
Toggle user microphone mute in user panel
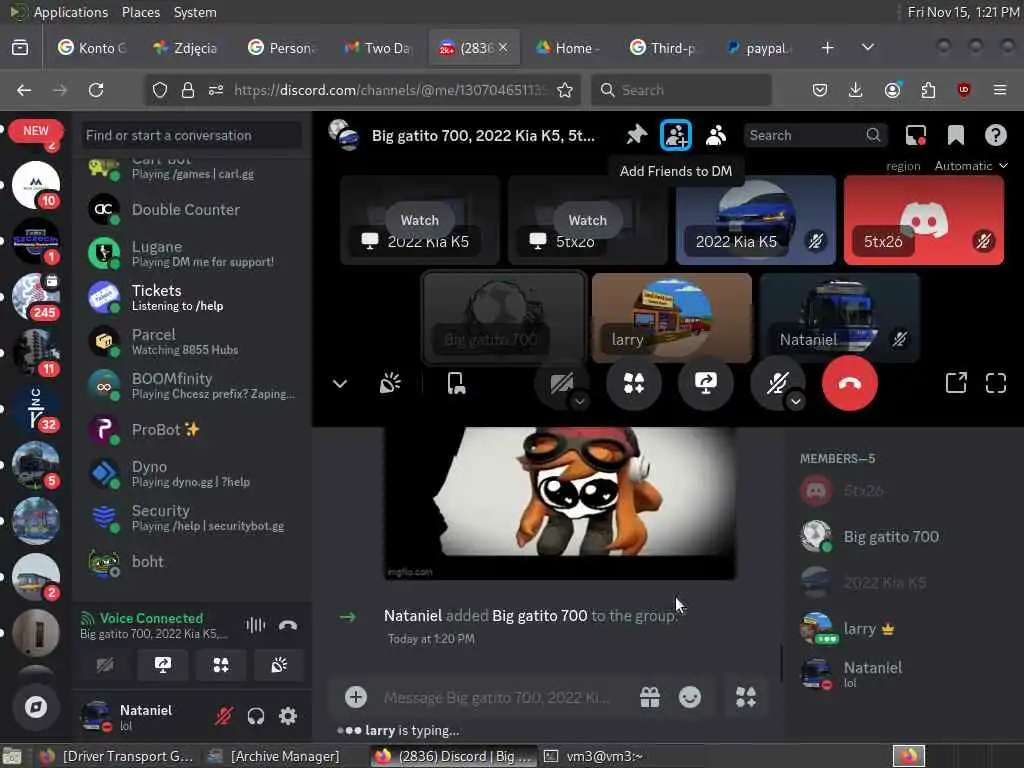pyautogui.click(x=223, y=716)
